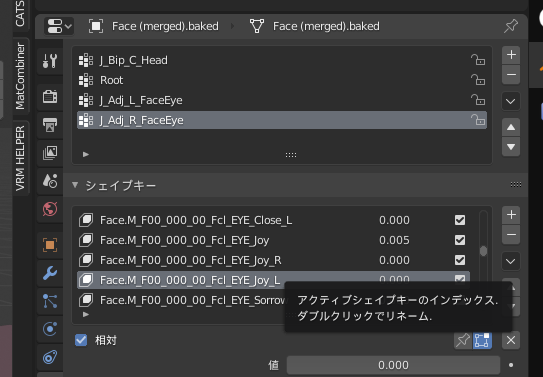This screenshot has width=543, height=377.
Task: Click the mesh data icon in breadcrumb
Action: [x=257, y=26]
